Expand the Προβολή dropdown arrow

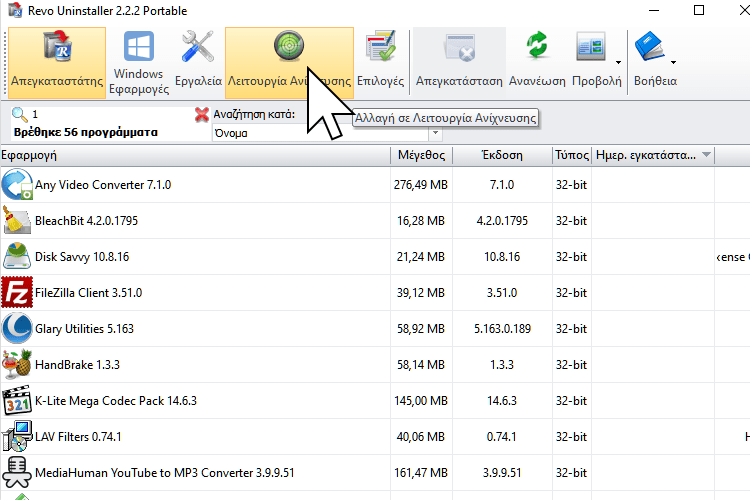[x=618, y=63]
